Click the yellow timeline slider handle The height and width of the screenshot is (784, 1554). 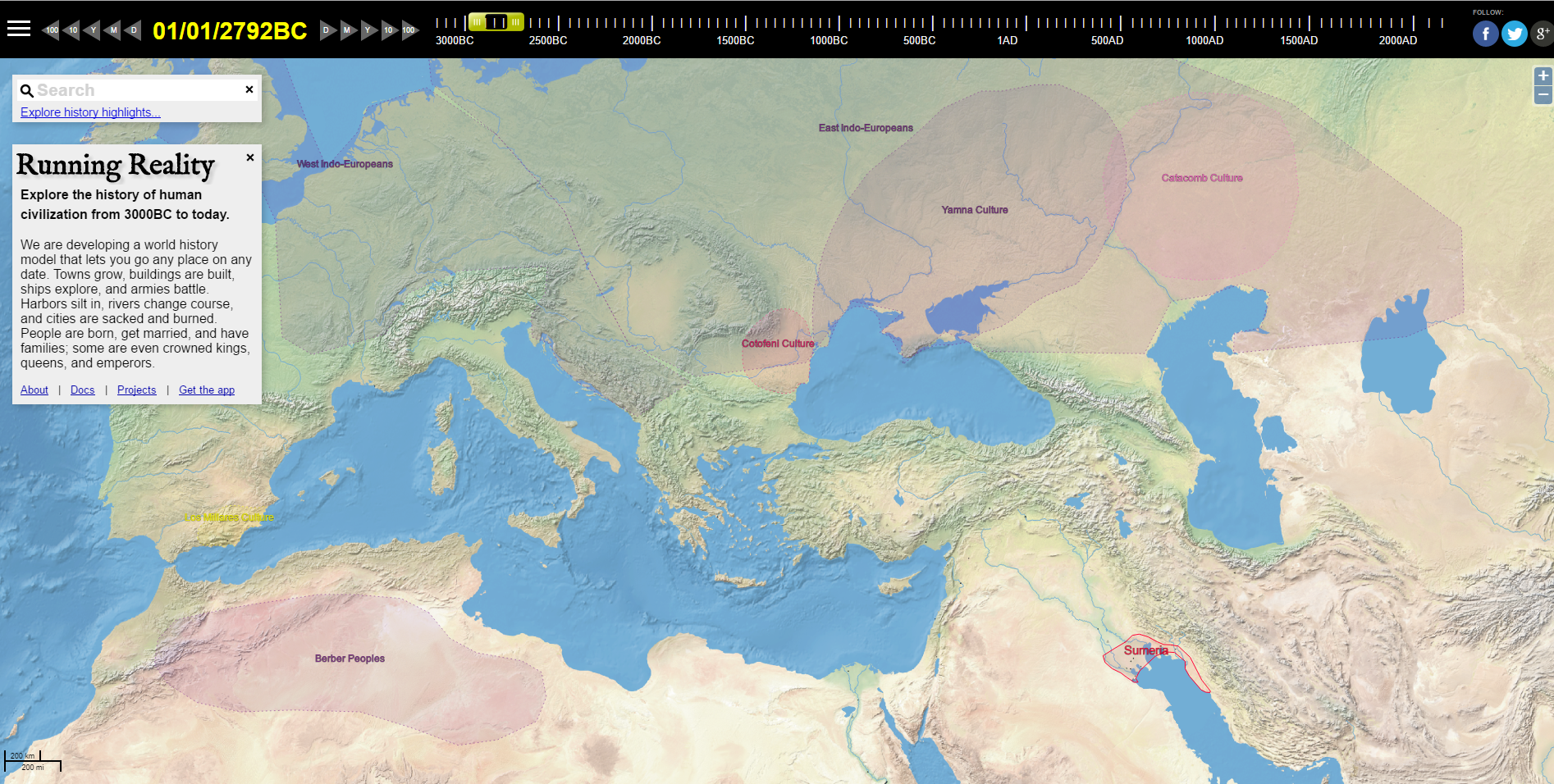coord(496,22)
